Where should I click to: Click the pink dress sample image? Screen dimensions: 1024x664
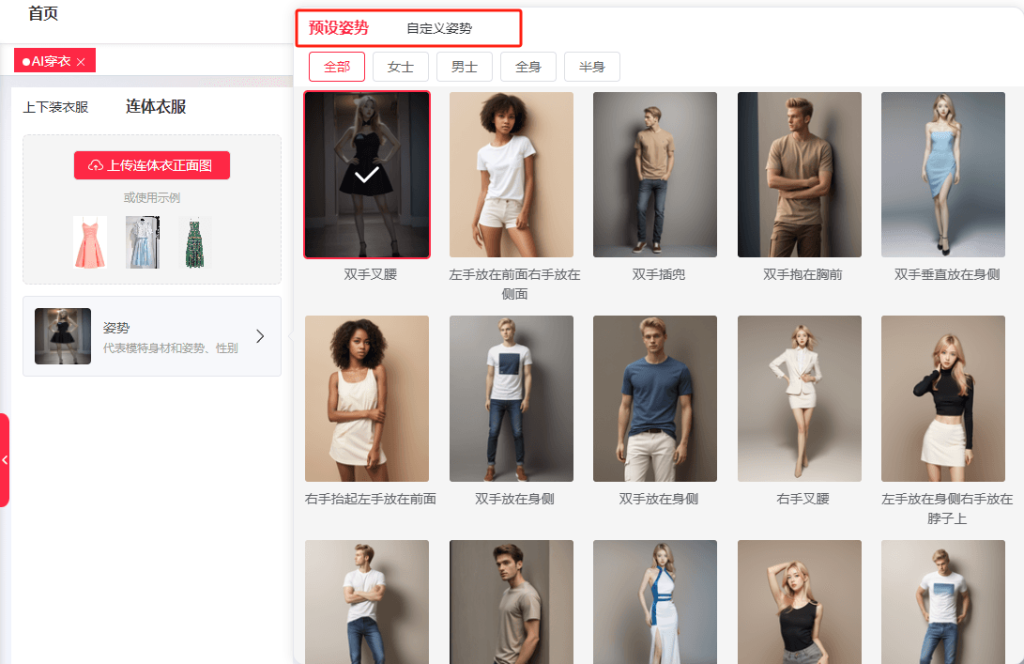click(x=89, y=242)
